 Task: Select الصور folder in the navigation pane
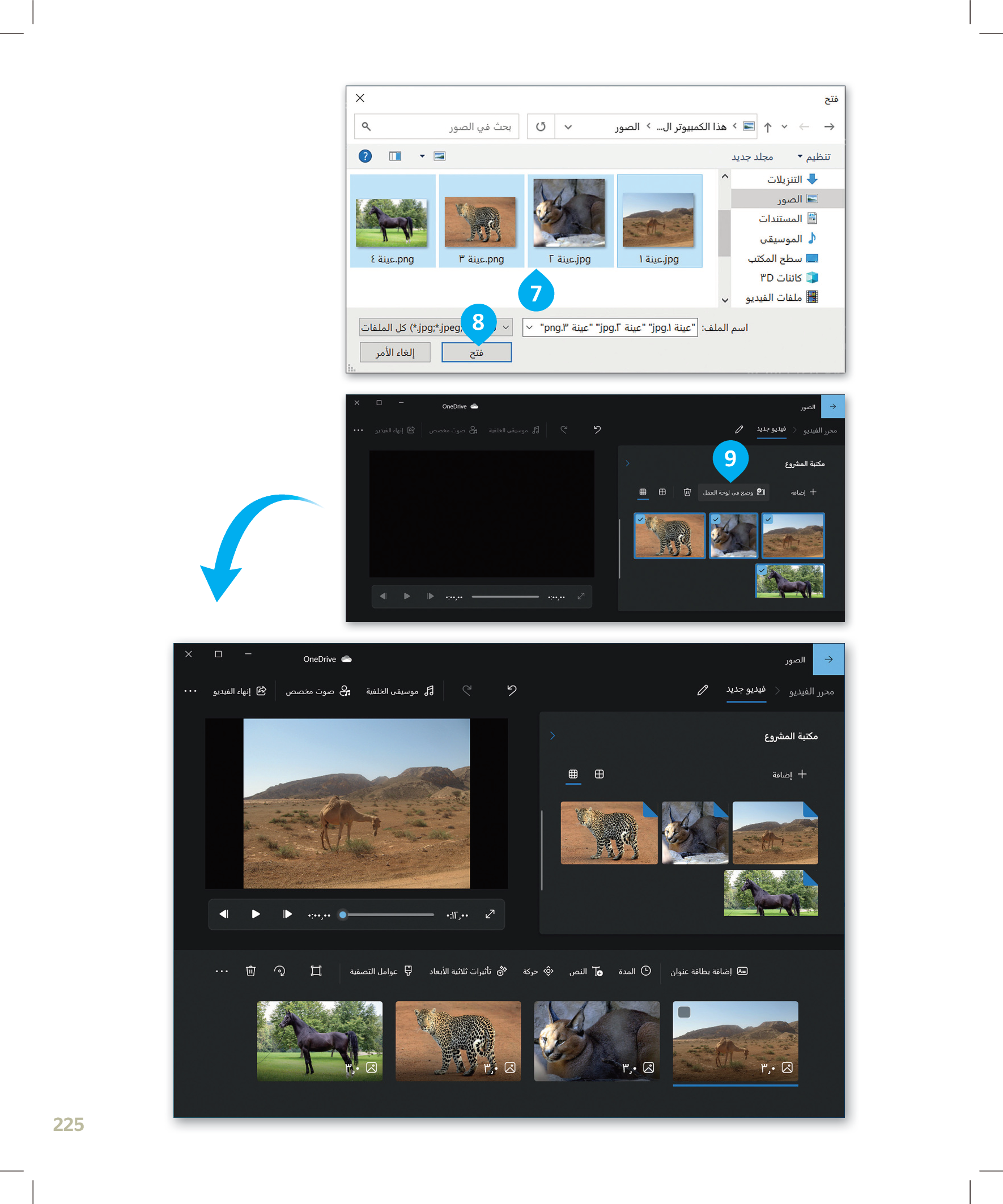point(790,199)
